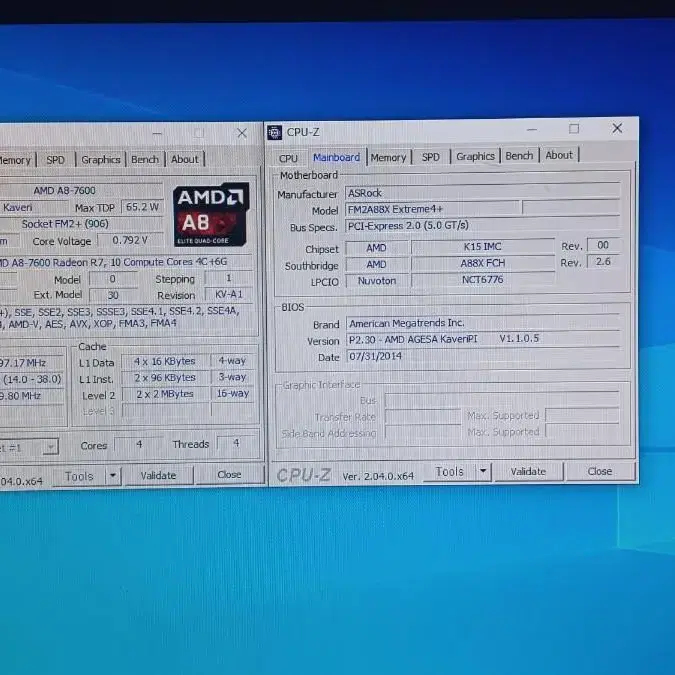The height and width of the screenshot is (675, 675).
Task: Click the K15 IMC chipset field
Action: [x=483, y=247]
